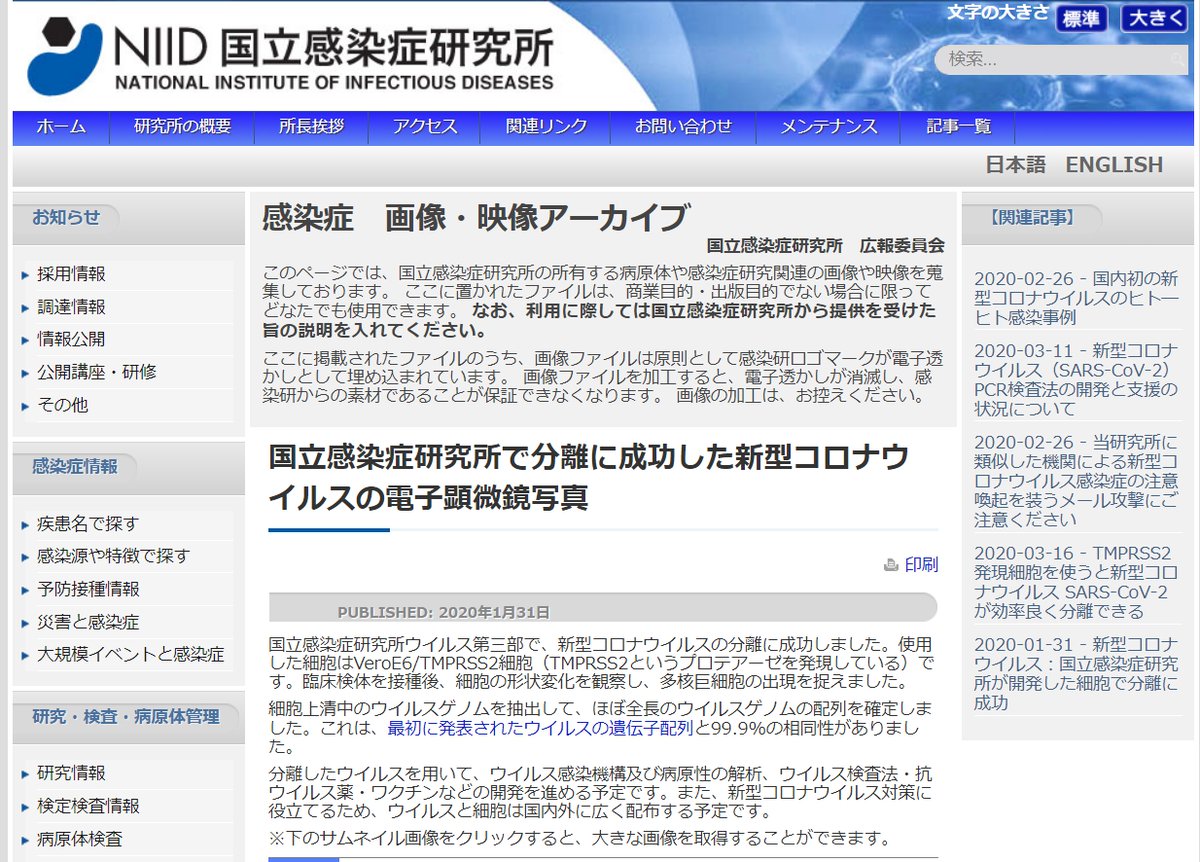This screenshot has width=1200, height=862.
Task: Open the ホーム menu item
Action: (61, 127)
